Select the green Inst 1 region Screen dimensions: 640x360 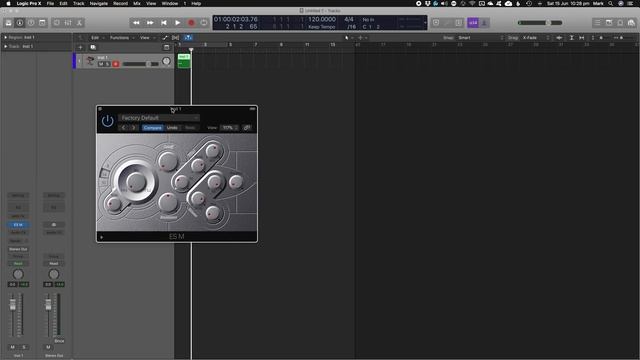184,61
